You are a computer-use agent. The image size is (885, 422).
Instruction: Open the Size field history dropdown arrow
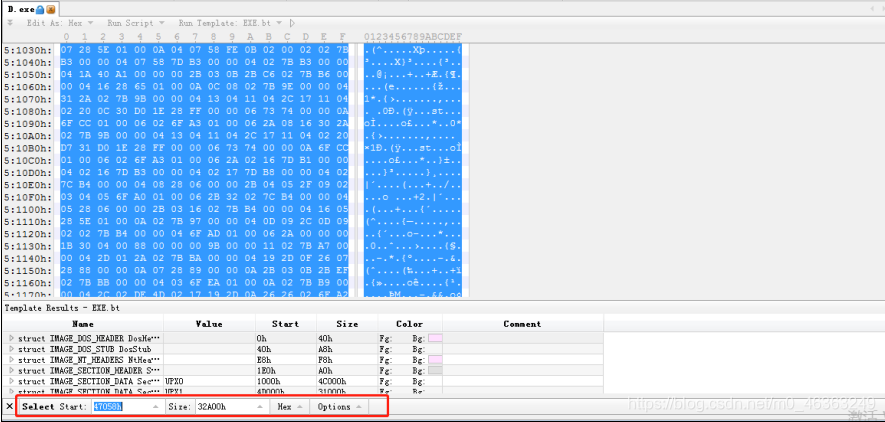pos(260,406)
